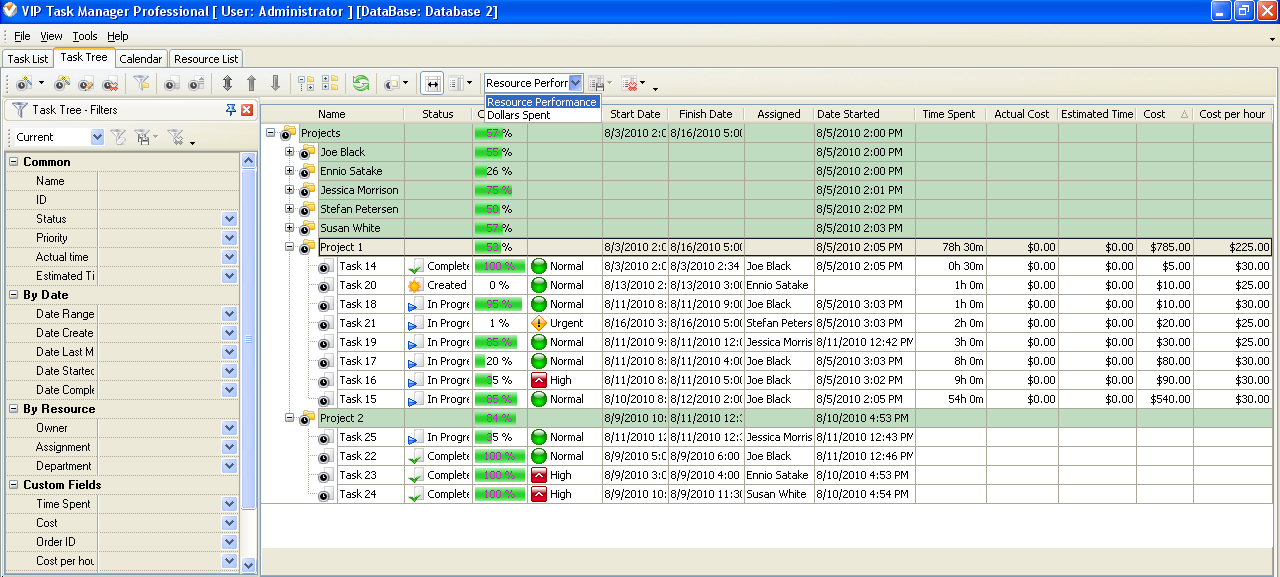
Task: Click the Move Task Down arrow icon
Action: 275,84
